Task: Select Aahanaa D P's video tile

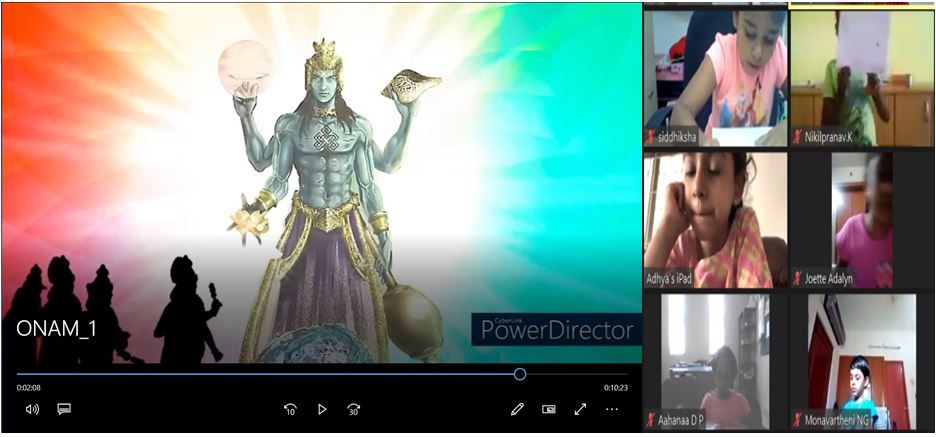Action: (x=716, y=362)
